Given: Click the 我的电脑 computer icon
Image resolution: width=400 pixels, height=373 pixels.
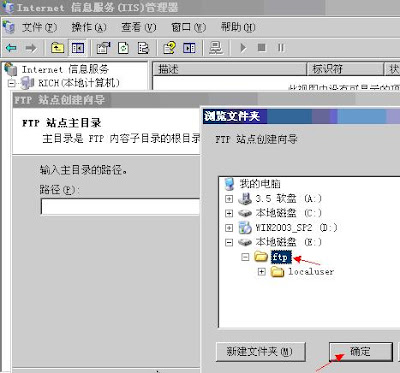Looking at the screenshot, I should [229, 184].
